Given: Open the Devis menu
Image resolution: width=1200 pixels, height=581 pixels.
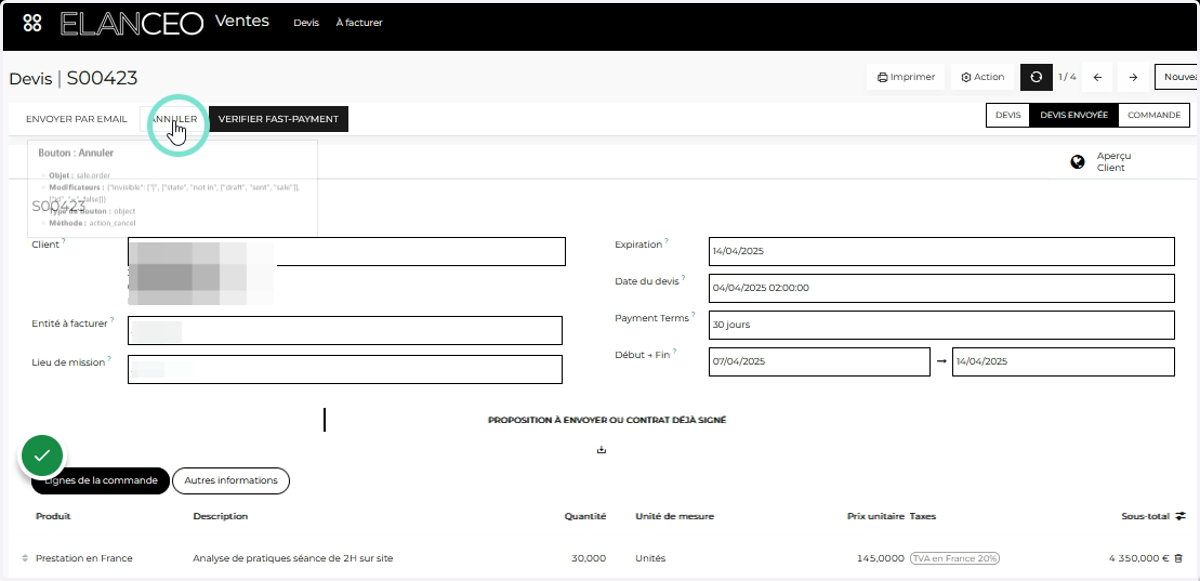Looking at the screenshot, I should [306, 22].
